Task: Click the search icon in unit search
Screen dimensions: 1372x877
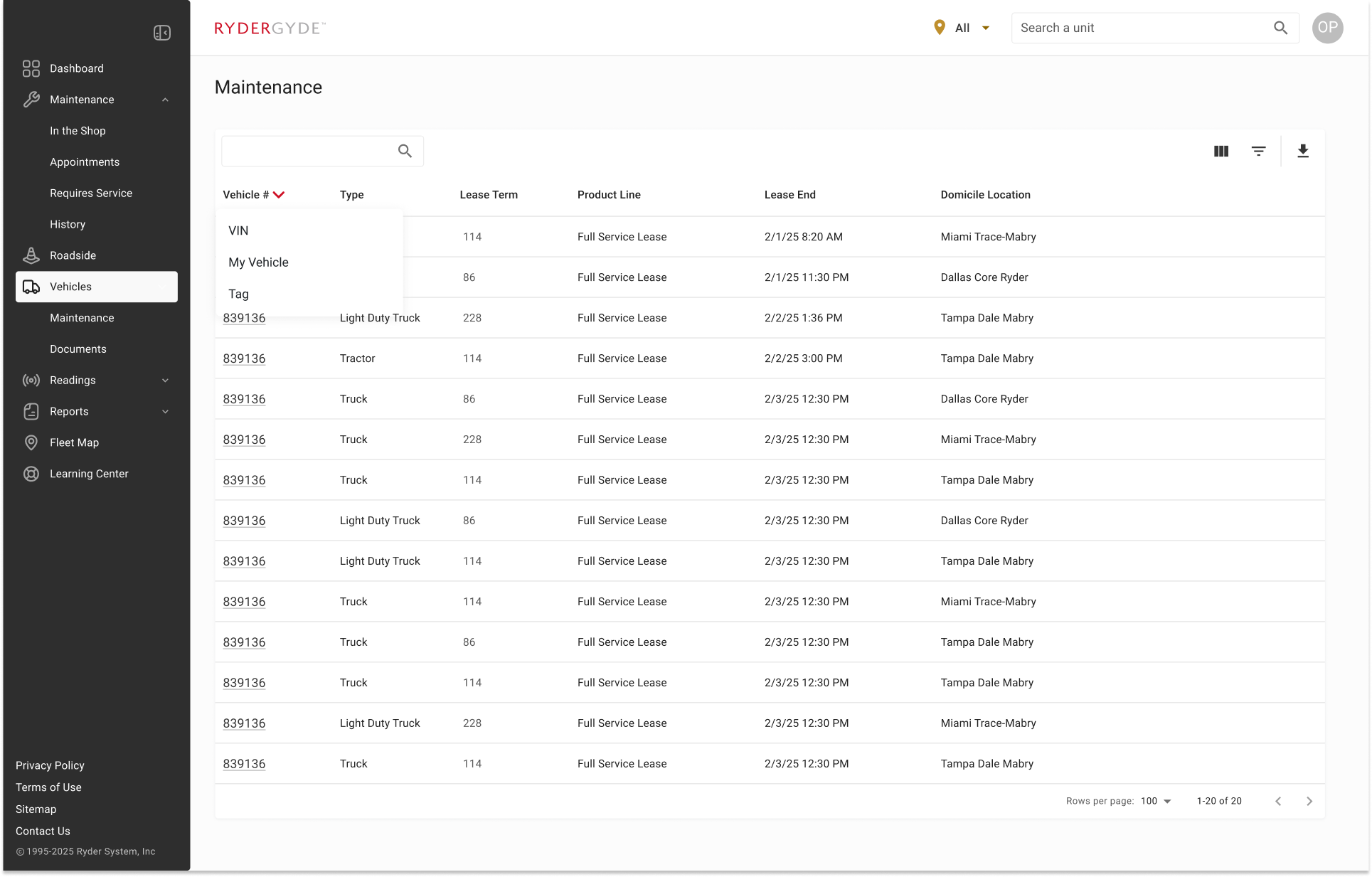Action: (x=1280, y=28)
